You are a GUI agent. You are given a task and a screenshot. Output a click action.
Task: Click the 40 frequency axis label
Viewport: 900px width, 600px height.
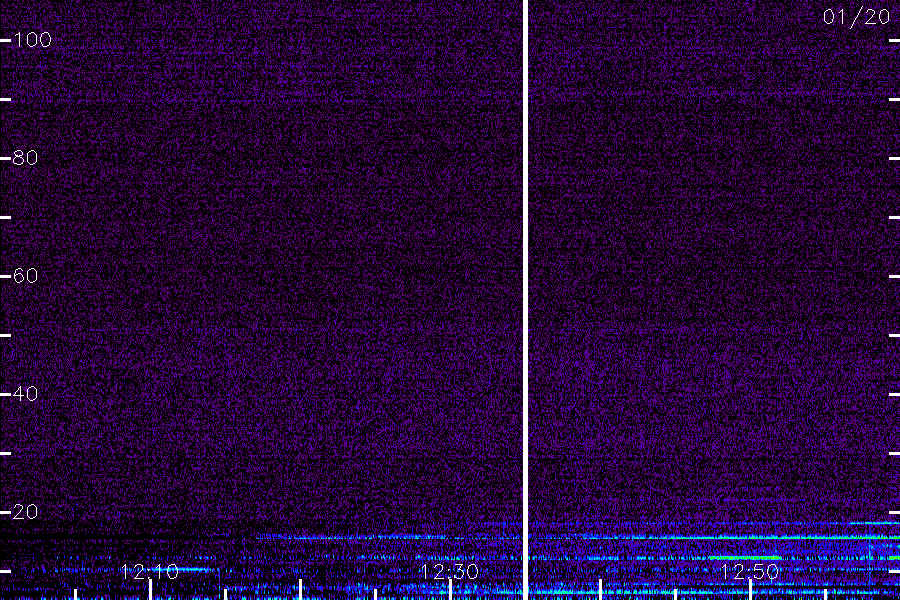pos(25,394)
